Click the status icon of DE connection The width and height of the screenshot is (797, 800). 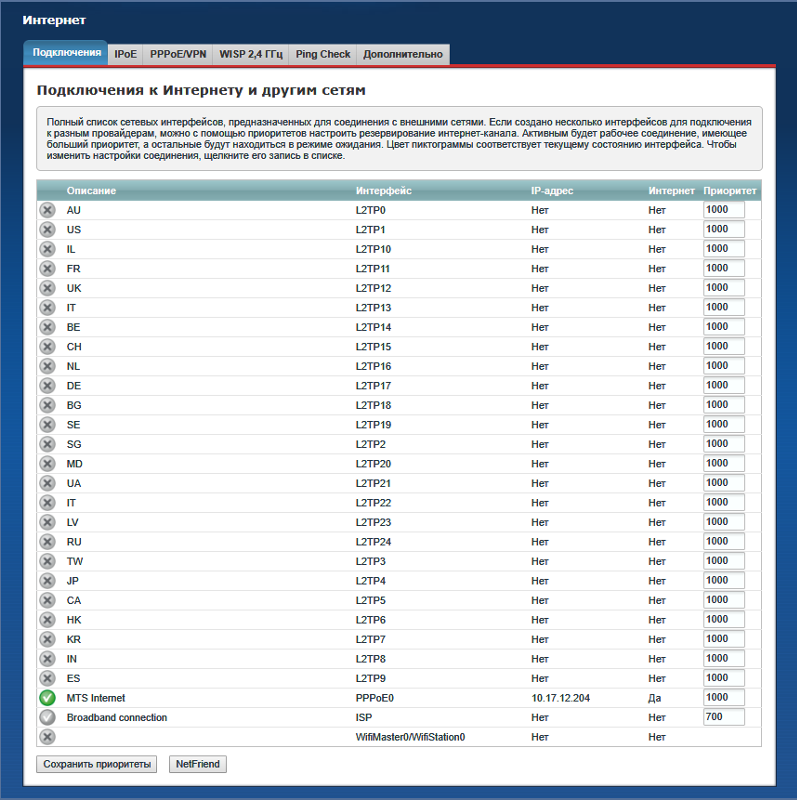[x=47, y=386]
